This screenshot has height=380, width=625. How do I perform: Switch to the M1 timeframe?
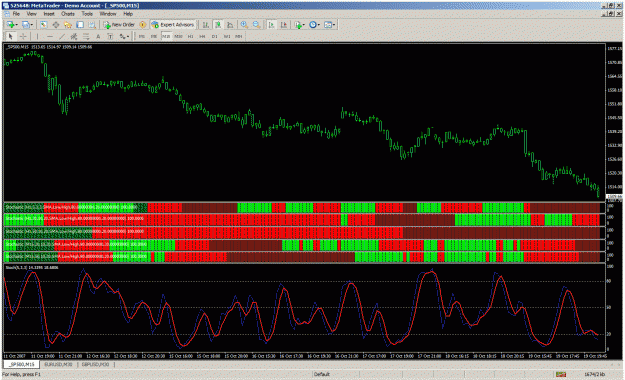[x=142, y=37]
